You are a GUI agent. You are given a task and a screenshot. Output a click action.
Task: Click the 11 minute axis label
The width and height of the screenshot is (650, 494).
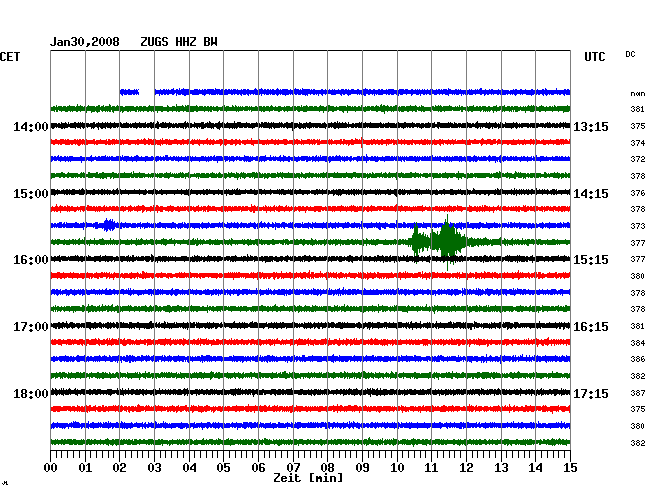point(431,468)
